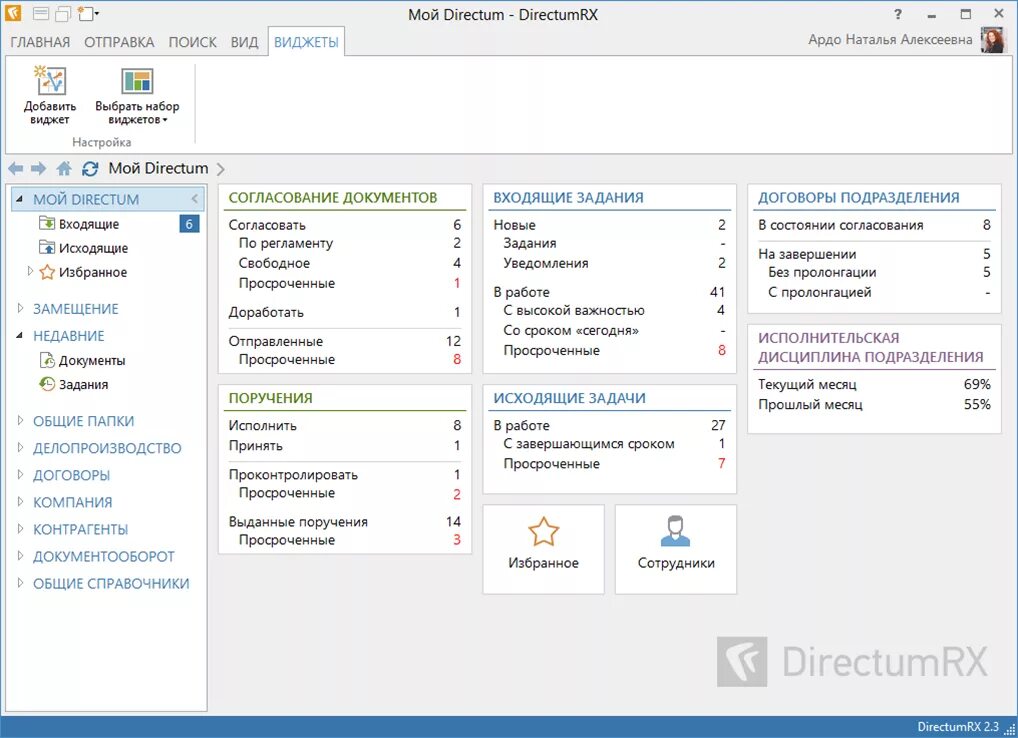The image size is (1018, 738).
Task: Collapse the НЕДАВНИЕ section
Action: click(x=19, y=336)
